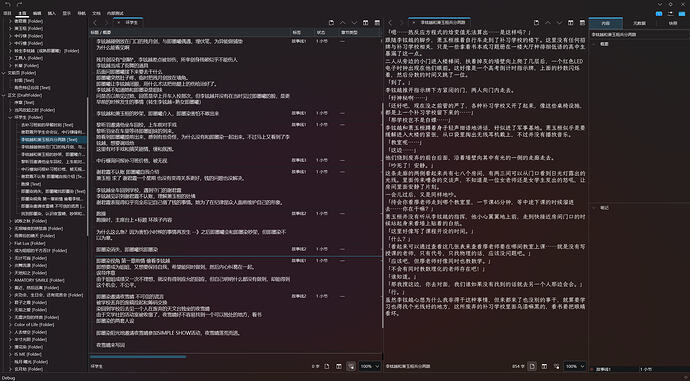Toggle the highlighted document mode in right footer
690x381 pixels.
(x=532, y=366)
